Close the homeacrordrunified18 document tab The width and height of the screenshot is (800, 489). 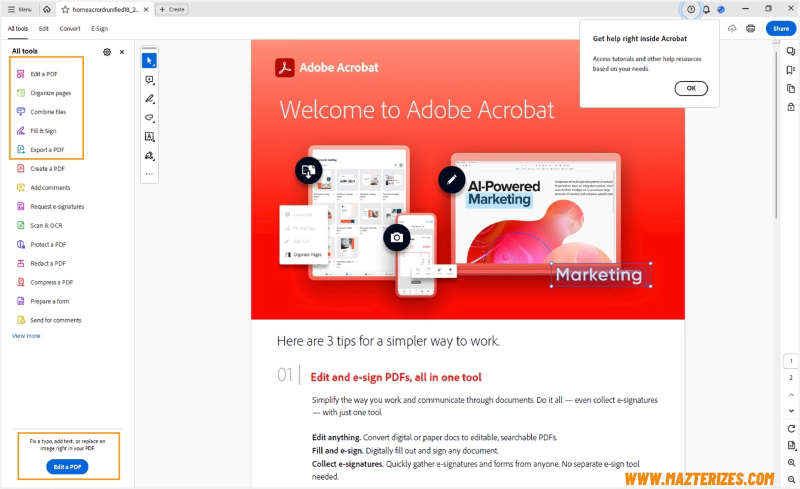[x=146, y=9]
